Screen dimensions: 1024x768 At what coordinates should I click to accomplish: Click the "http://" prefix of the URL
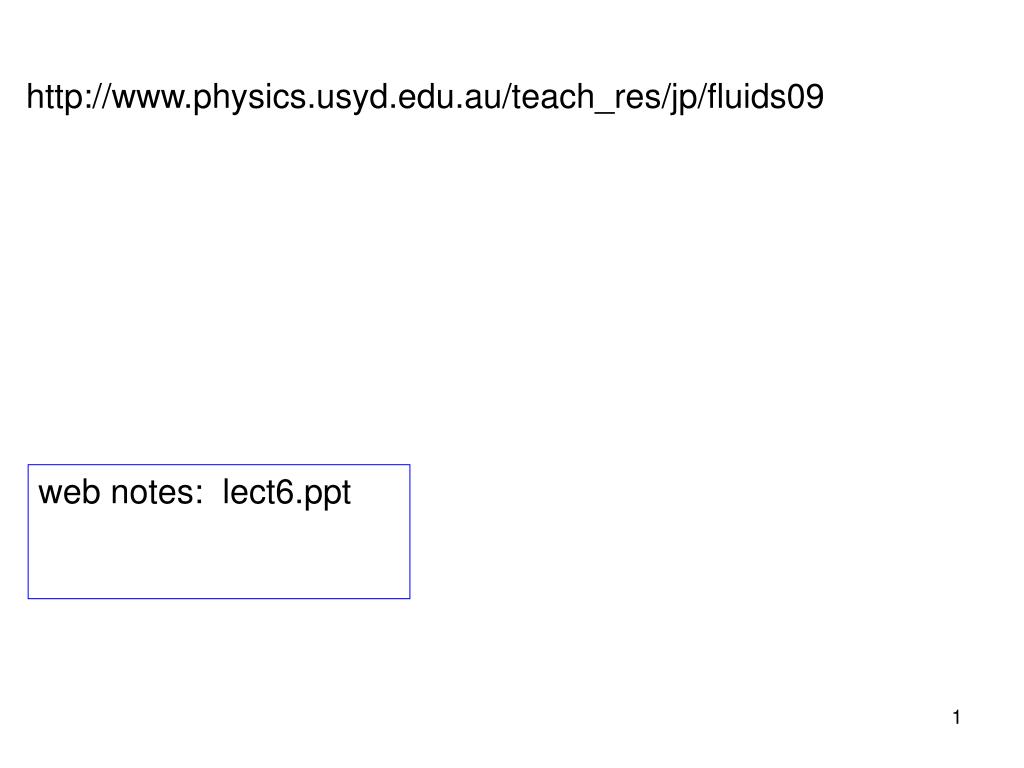coord(69,98)
